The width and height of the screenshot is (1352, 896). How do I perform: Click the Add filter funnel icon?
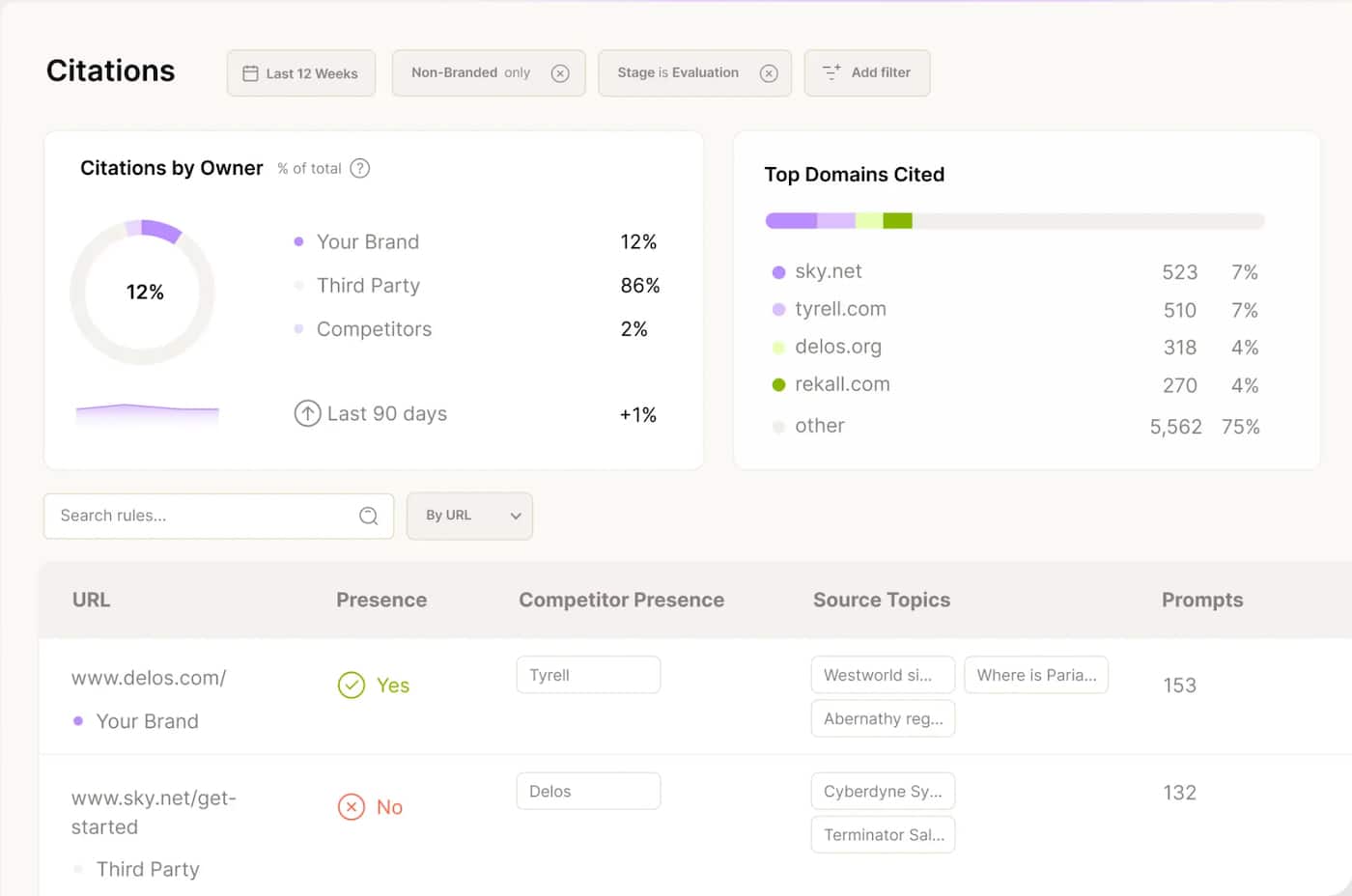pos(831,72)
